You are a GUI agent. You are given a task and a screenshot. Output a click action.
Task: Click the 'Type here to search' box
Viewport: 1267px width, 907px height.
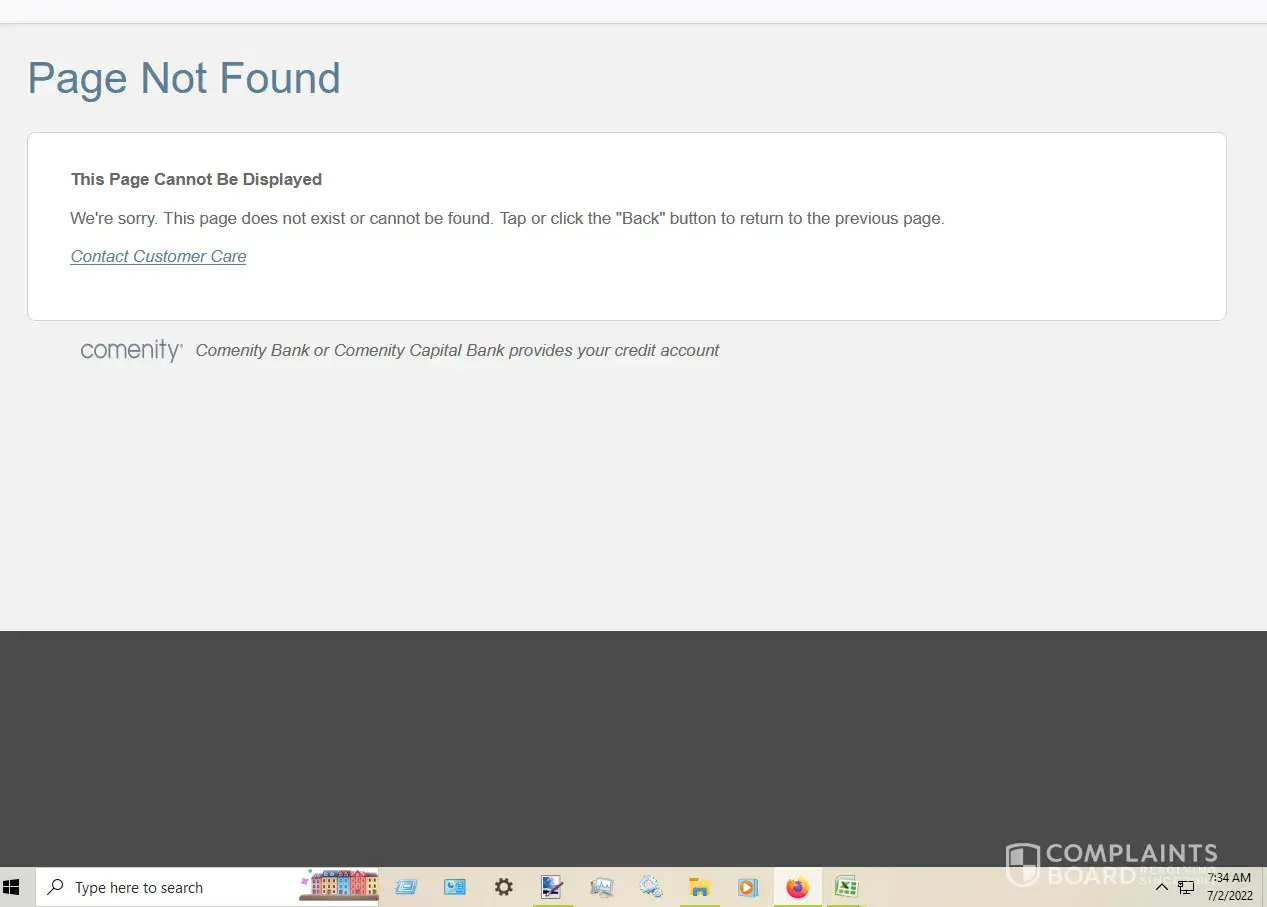click(165, 887)
